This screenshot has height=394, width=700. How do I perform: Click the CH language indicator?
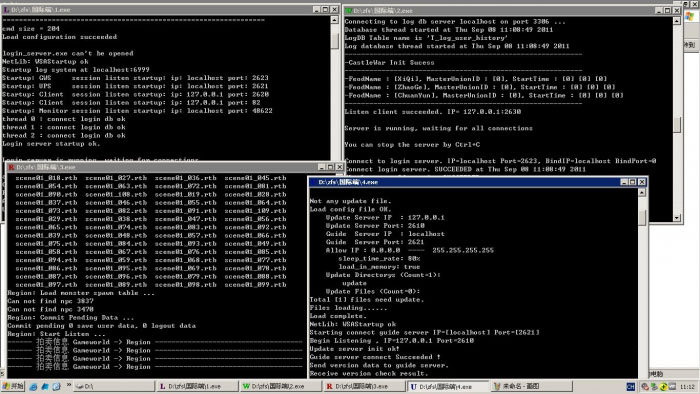pos(630,387)
